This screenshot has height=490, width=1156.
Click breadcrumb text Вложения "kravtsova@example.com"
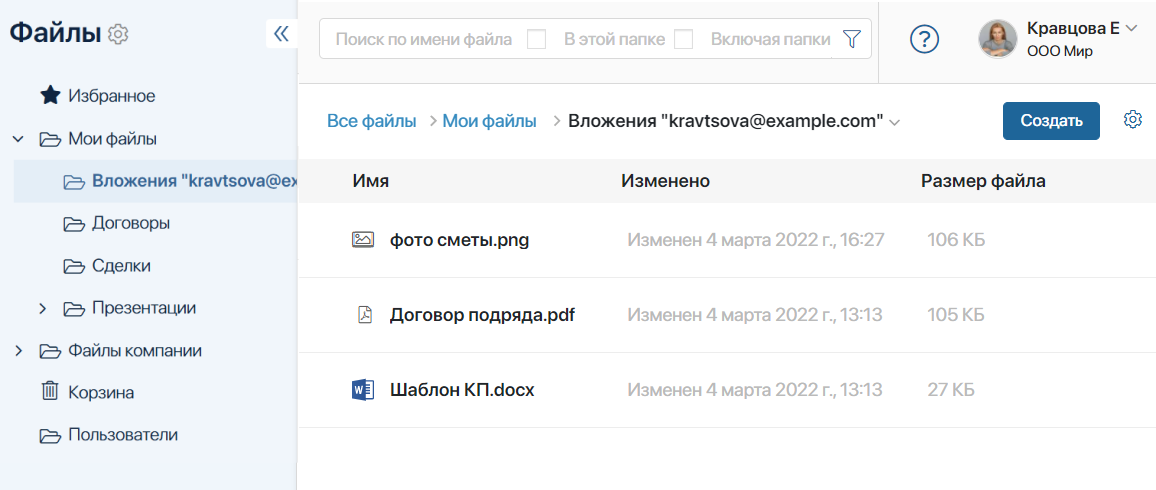click(725, 122)
